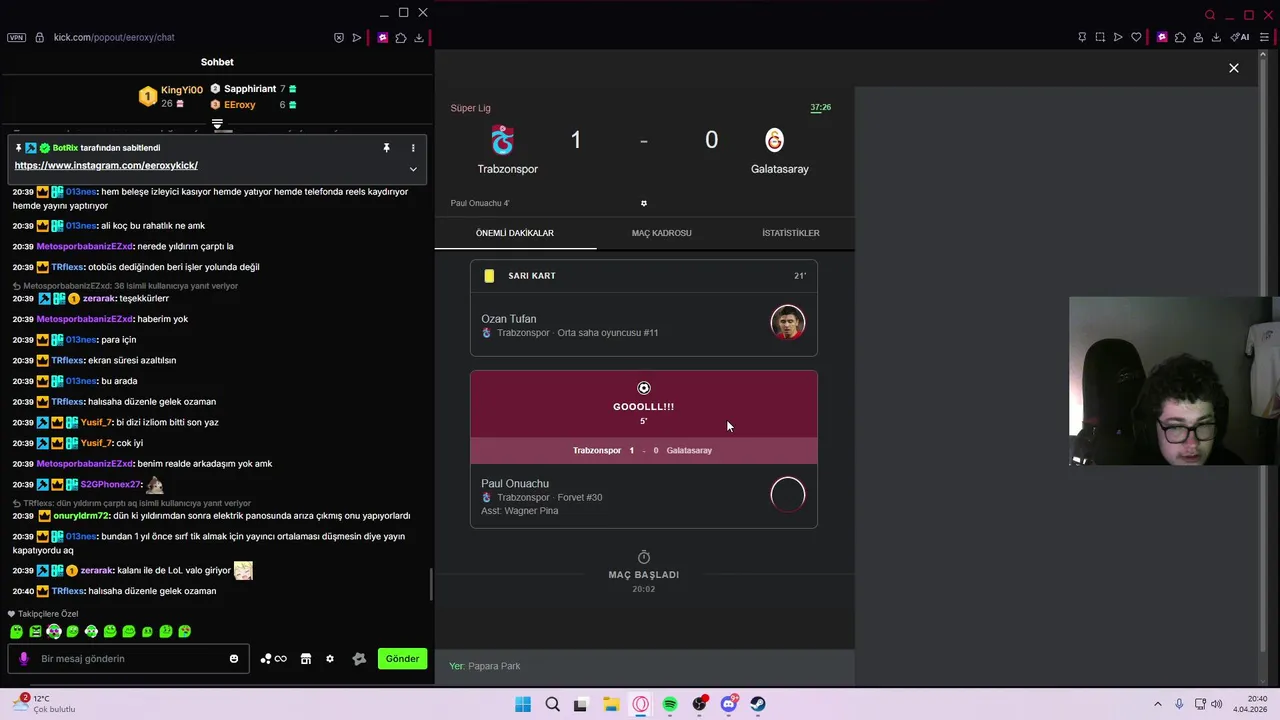Viewport: 1280px width, 720px height.
Task: Take a snapshot with the right browser toolbar icon
Action: pos(1100,38)
